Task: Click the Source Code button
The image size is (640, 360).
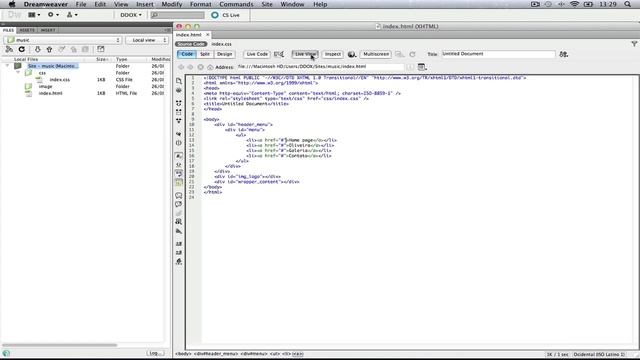Action: [x=191, y=44]
